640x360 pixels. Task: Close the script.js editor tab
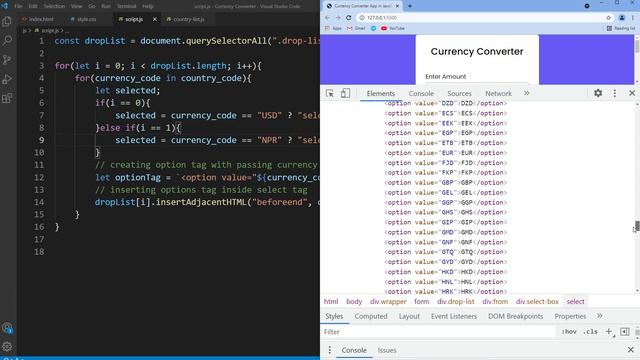tap(155, 19)
